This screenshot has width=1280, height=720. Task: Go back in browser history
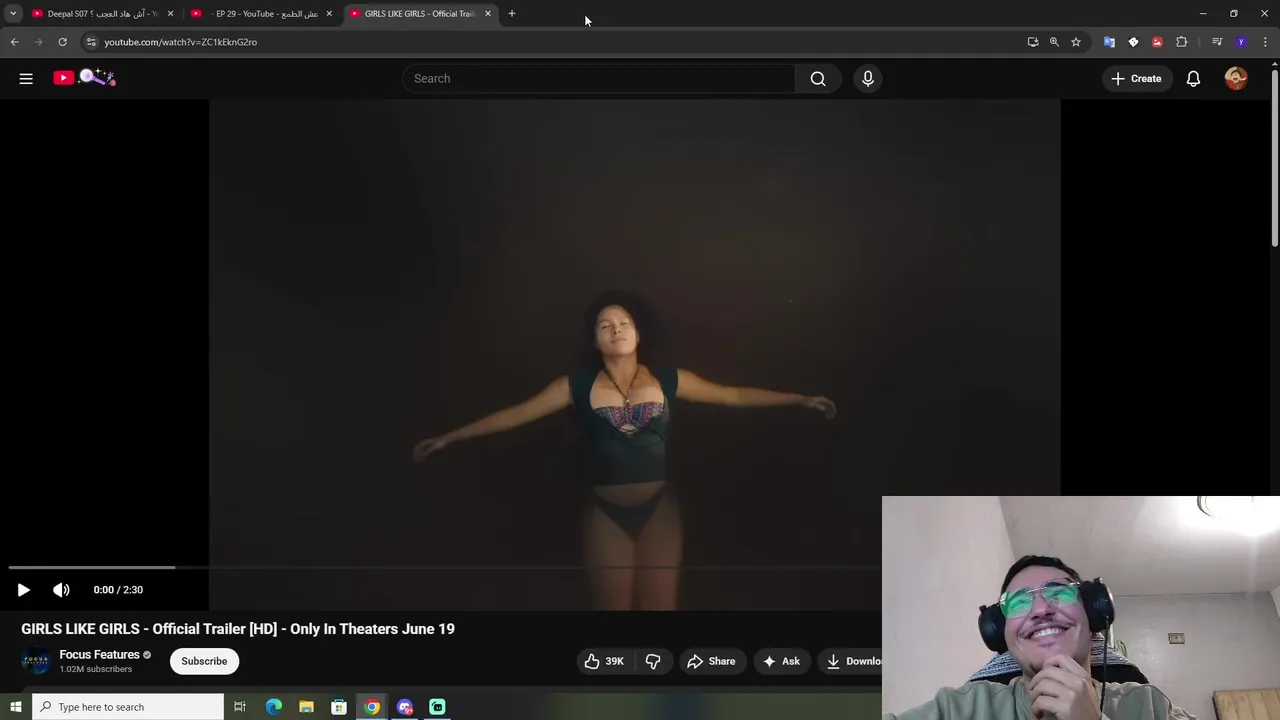[14, 42]
